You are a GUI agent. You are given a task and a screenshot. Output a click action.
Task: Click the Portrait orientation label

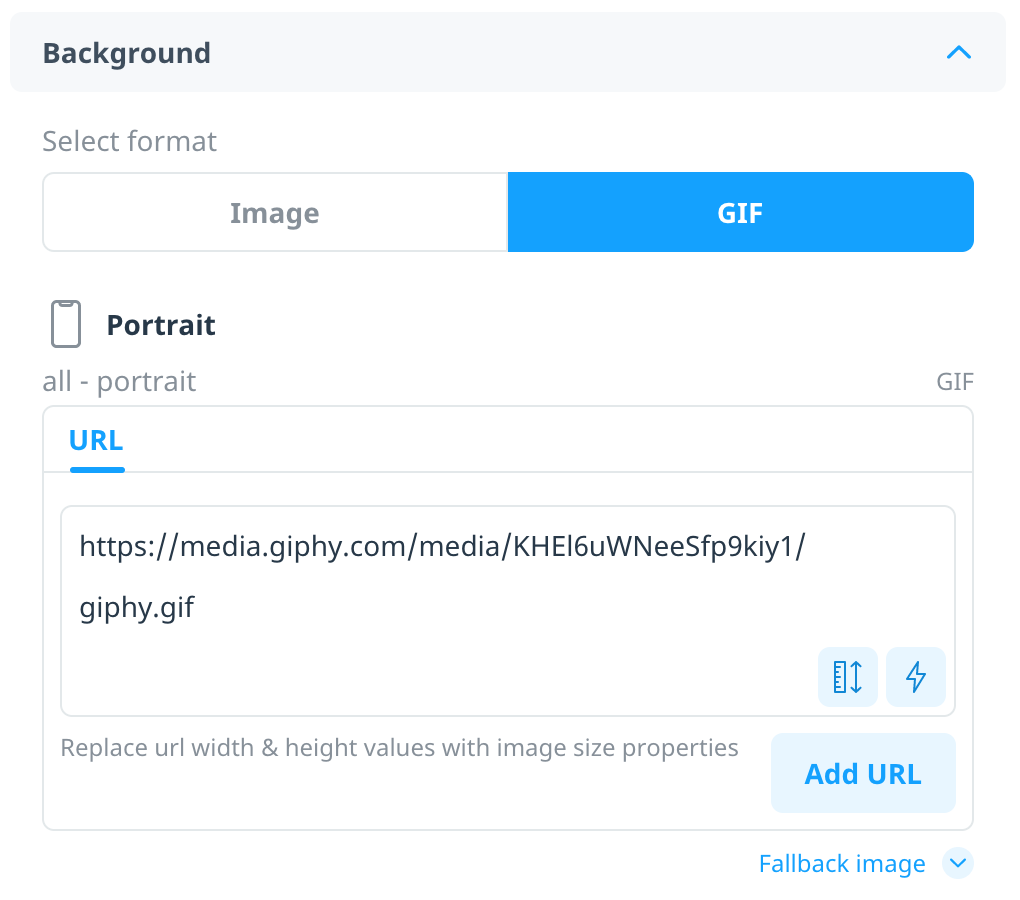click(161, 325)
